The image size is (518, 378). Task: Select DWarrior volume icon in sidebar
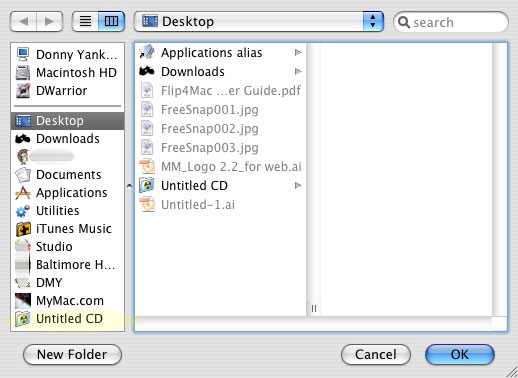pyautogui.click(x=23, y=90)
